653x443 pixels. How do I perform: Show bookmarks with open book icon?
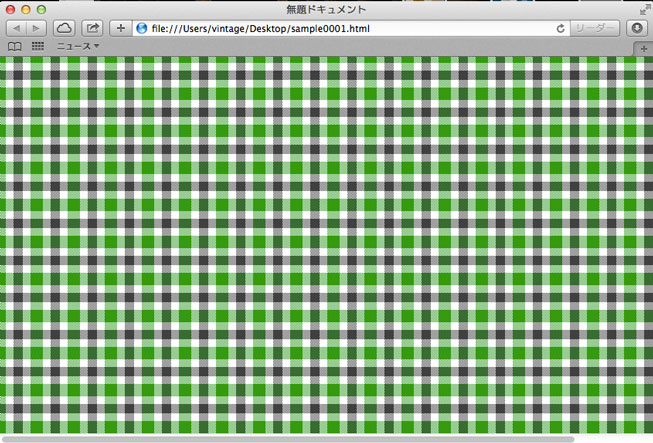pos(15,46)
